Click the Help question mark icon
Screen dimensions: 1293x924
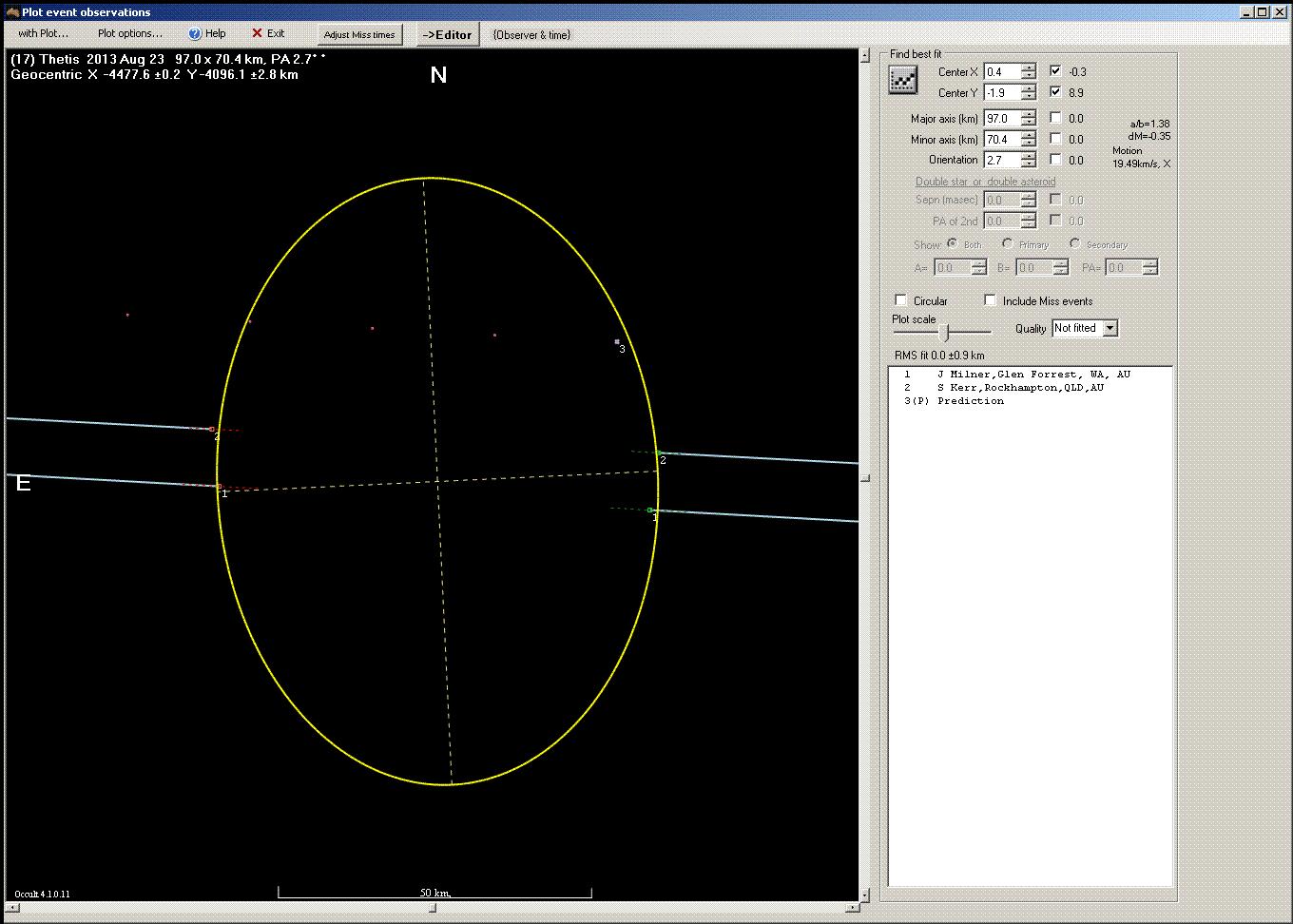pyautogui.click(x=195, y=34)
